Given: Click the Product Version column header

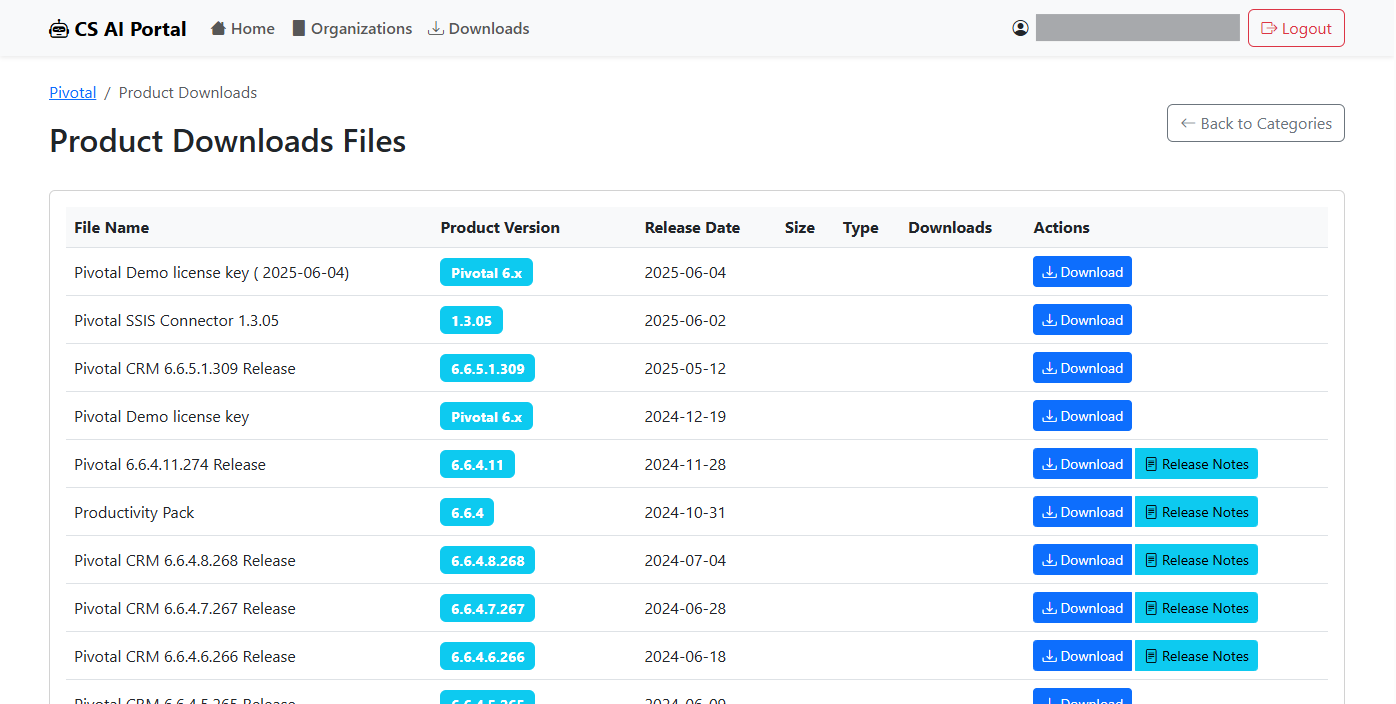Looking at the screenshot, I should pyautogui.click(x=500, y=228).
